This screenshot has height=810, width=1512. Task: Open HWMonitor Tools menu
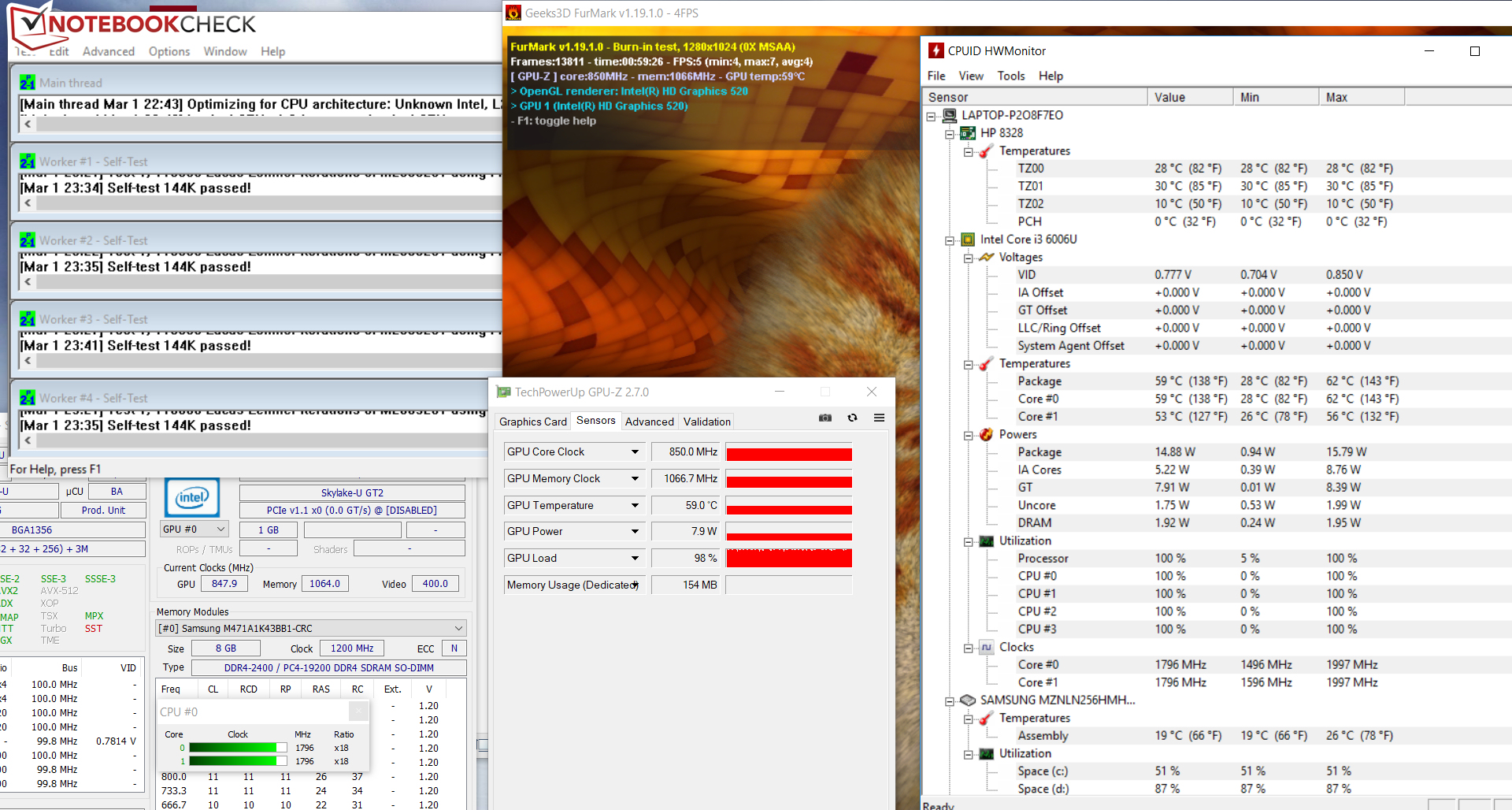click(x=1011, y=76)
